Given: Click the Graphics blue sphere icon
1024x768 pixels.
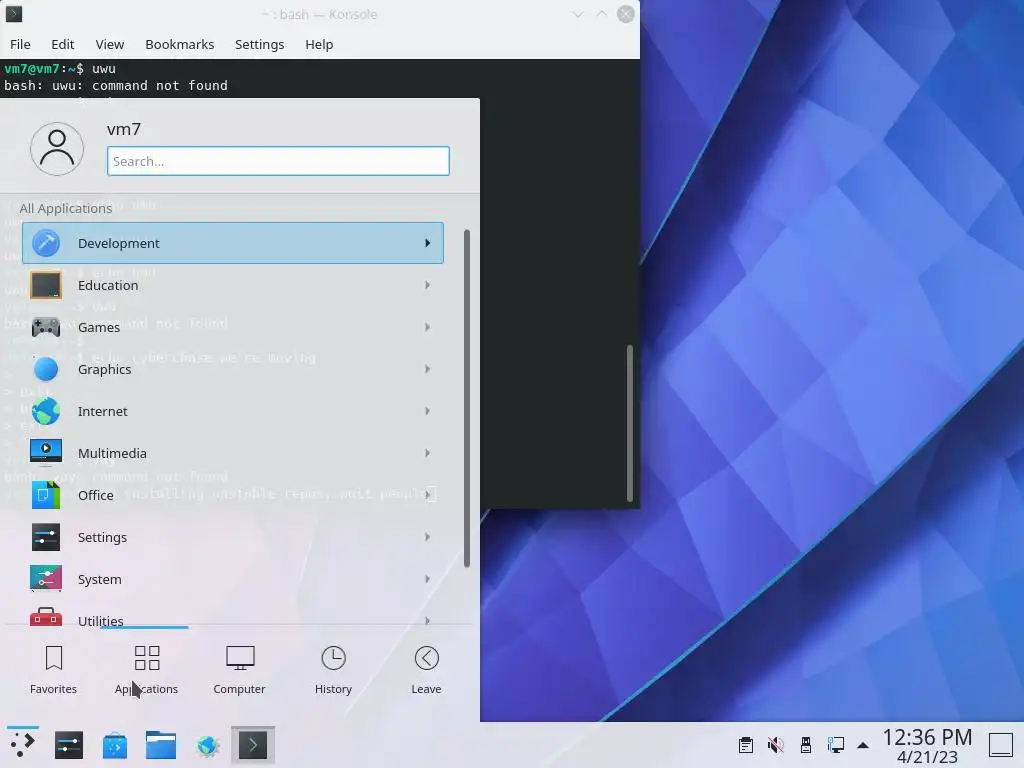Looking at the screenshot, I should 46,369.
